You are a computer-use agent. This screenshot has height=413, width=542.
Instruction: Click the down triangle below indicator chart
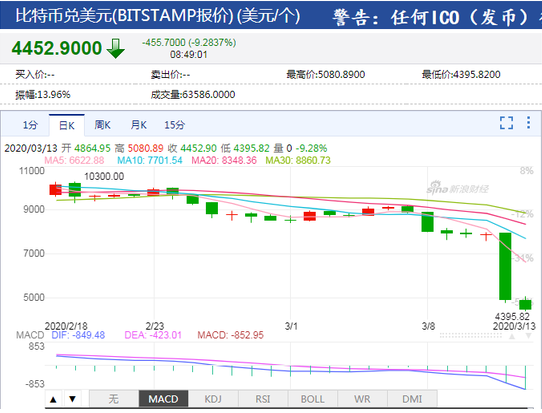click(72, 400)
